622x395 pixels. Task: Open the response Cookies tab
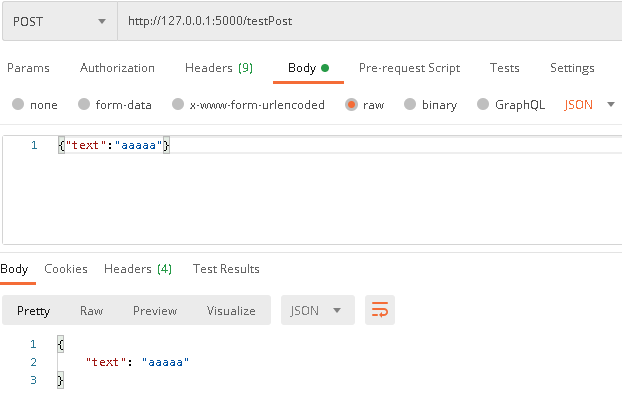click(x=66, y=269)
